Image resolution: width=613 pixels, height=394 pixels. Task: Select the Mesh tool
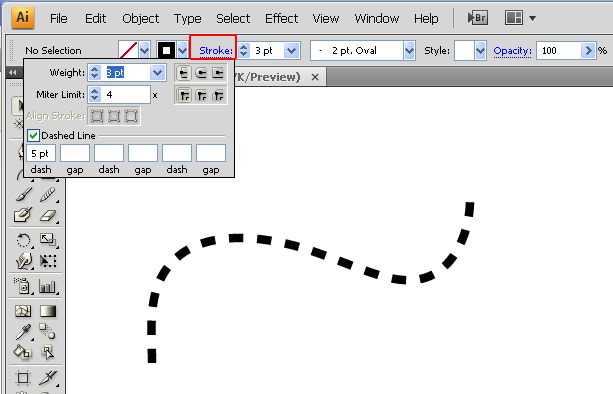[23, 311]
